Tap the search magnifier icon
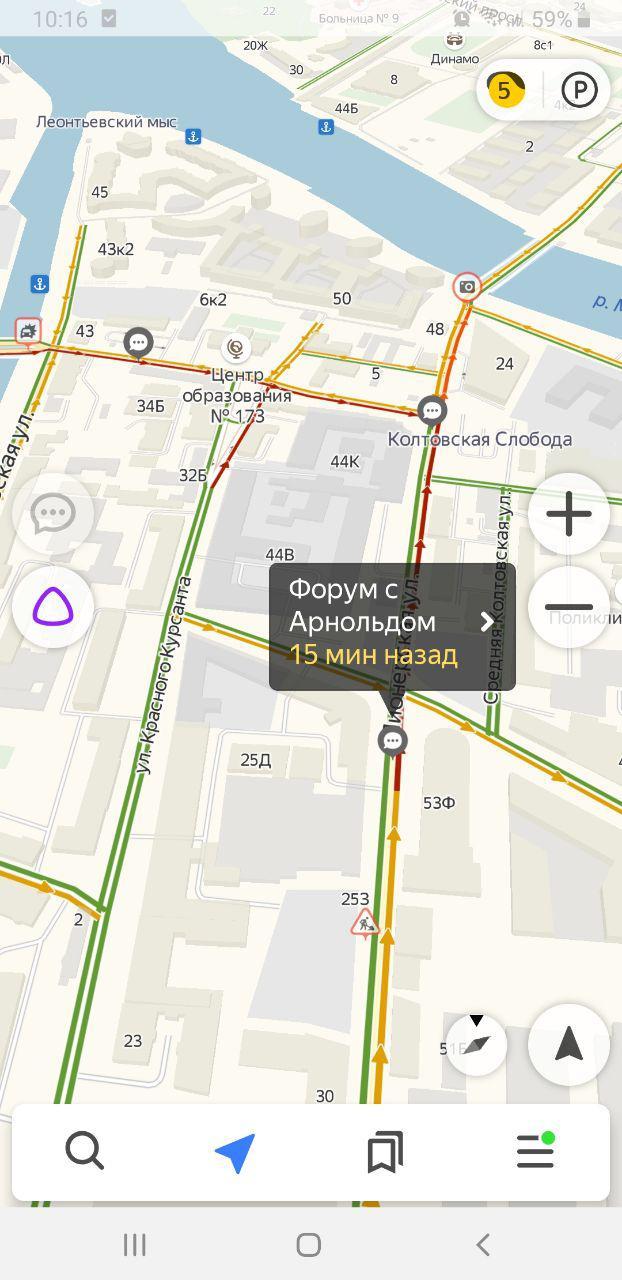 point(85,1151)
